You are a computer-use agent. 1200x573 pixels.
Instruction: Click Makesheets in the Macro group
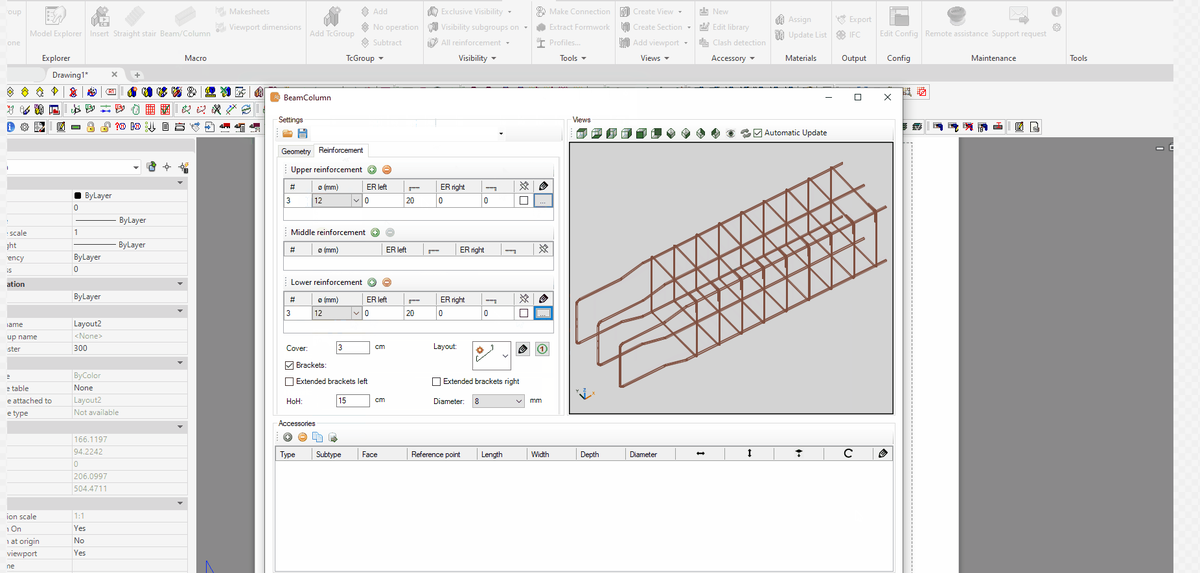click(x=241, y=11)
